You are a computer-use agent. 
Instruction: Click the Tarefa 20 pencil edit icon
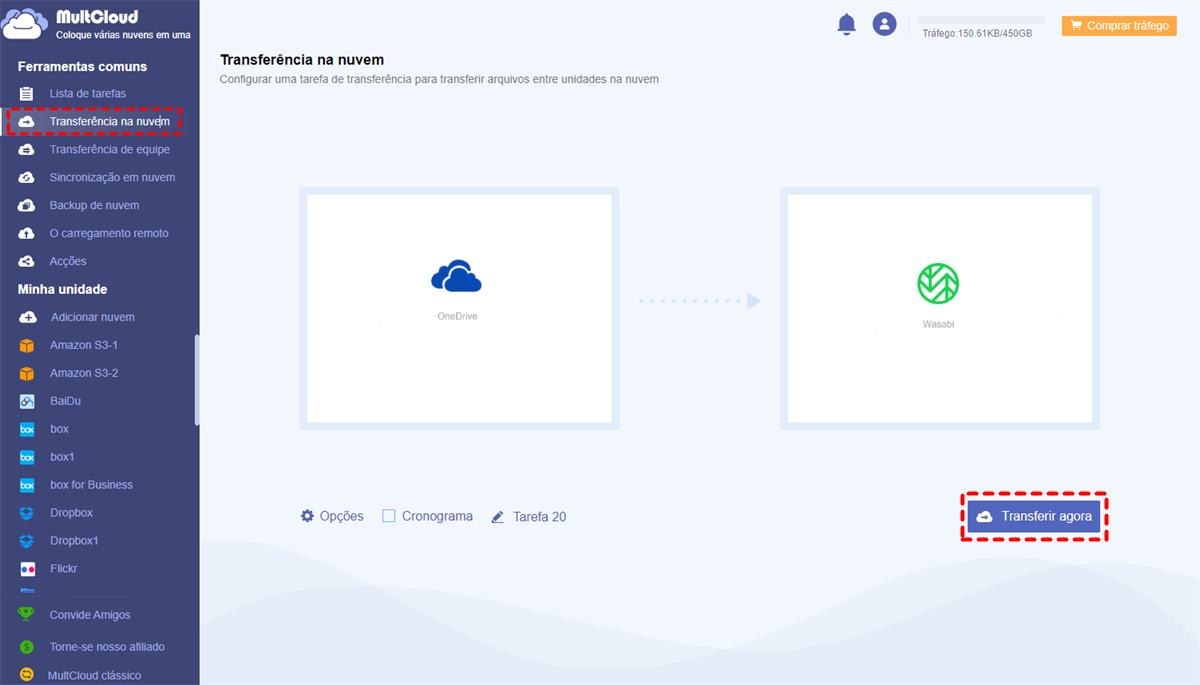click(498, 518)
